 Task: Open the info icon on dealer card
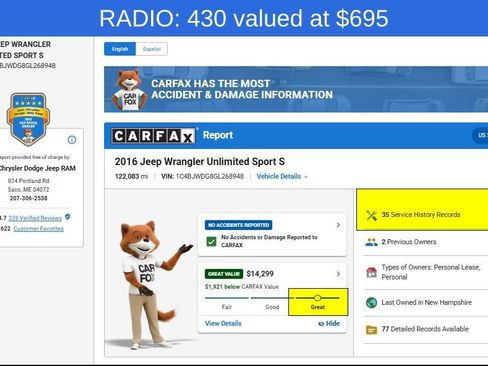[x=72, y=140]
